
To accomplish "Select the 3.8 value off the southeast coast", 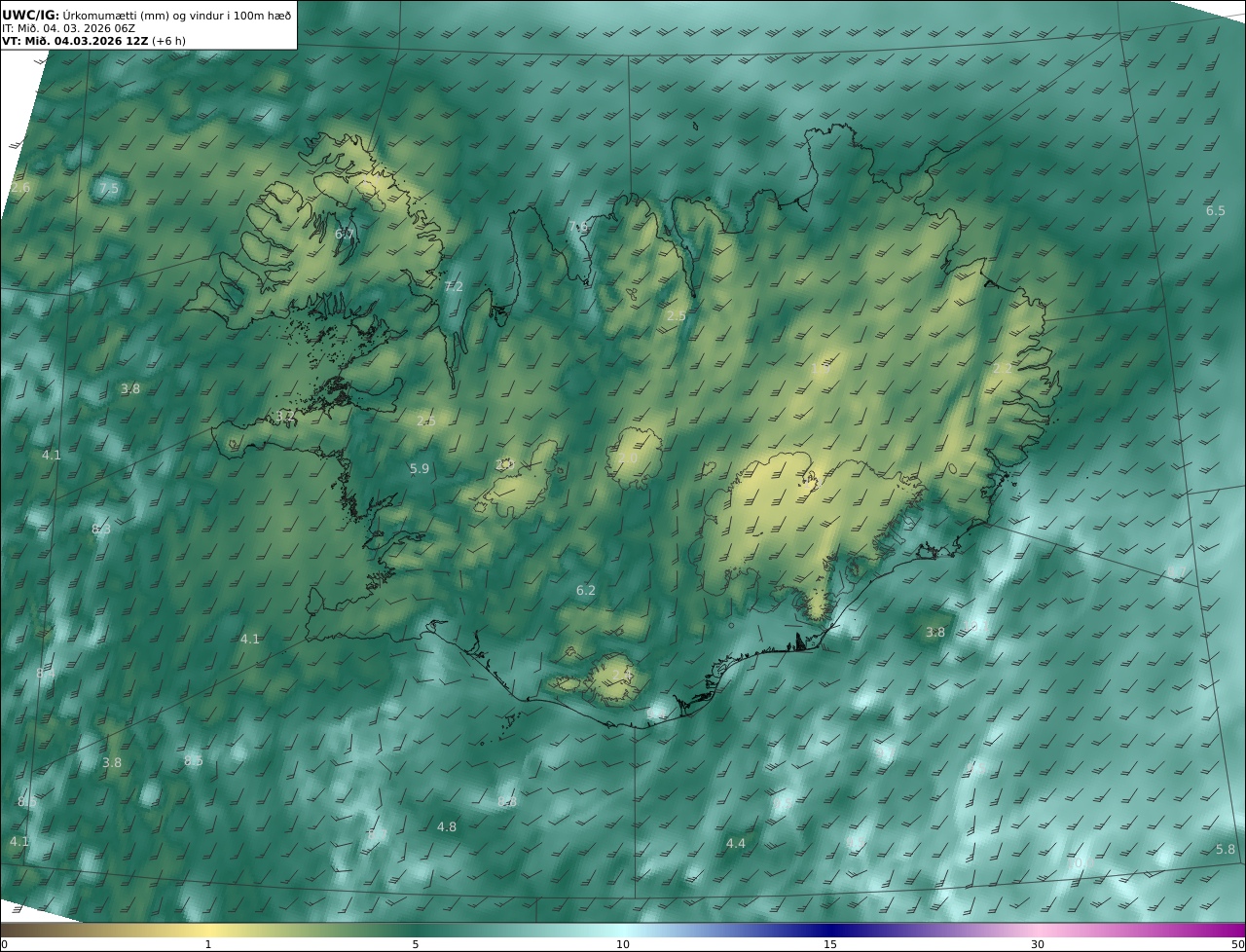I will point(935,632).
